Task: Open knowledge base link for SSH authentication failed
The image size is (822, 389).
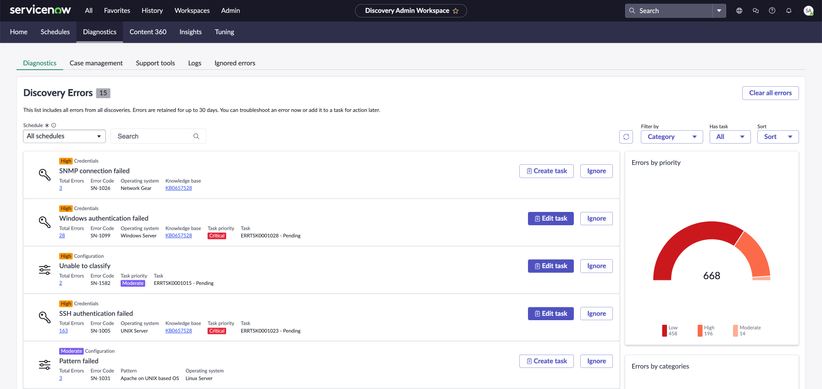Action: point(179,331)
